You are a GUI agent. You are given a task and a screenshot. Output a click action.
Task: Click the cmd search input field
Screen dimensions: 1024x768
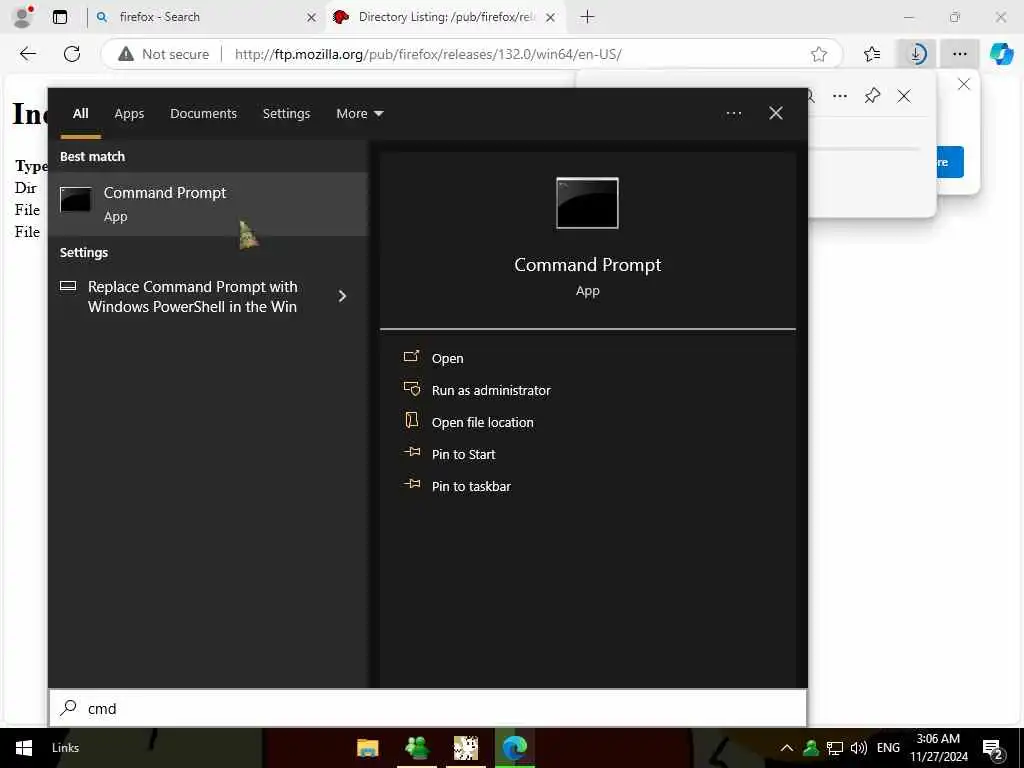[x=428, y=708]
